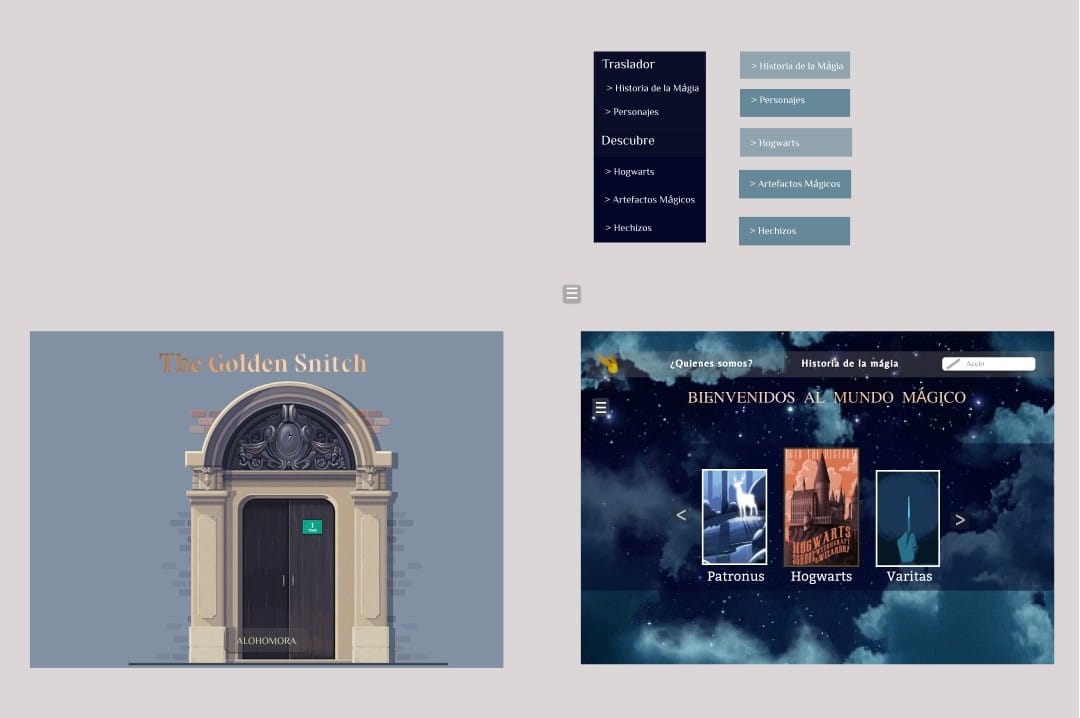Click the BIENVENIDOS AL MUNDO MÁGICO heading
1080x718 pixels.
tap(827, 398)
